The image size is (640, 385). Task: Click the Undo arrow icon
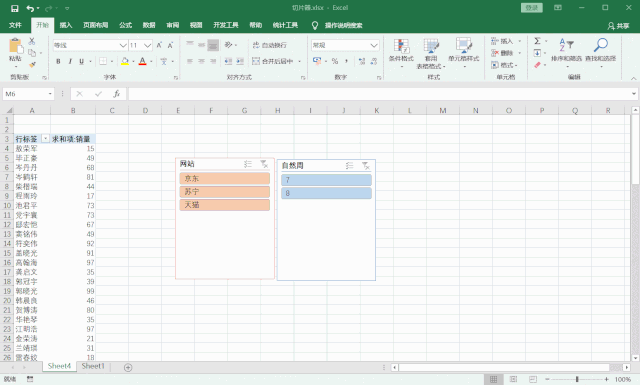[x=30, y=8]
